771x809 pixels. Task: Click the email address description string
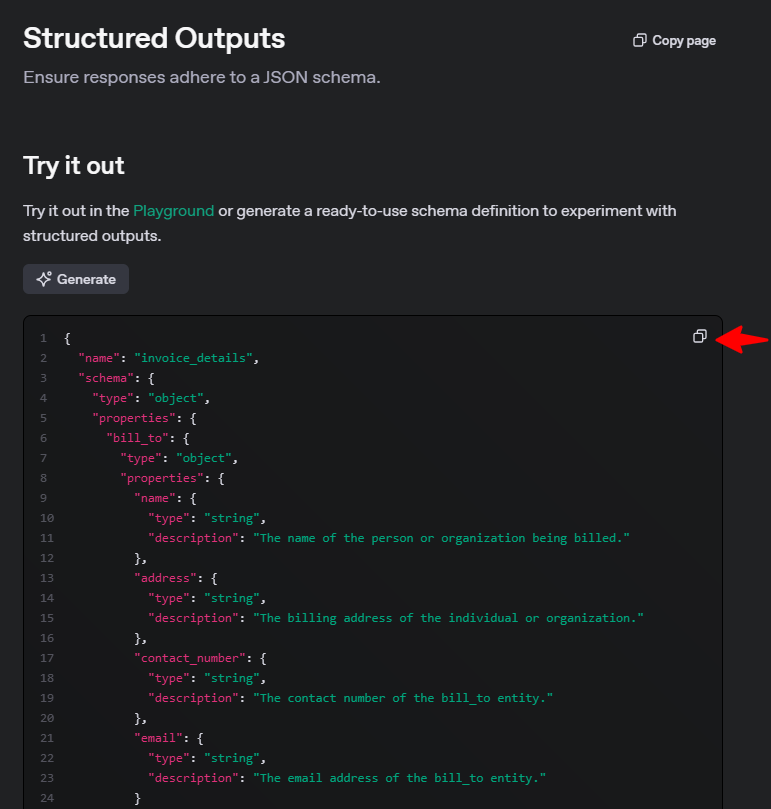399,778
